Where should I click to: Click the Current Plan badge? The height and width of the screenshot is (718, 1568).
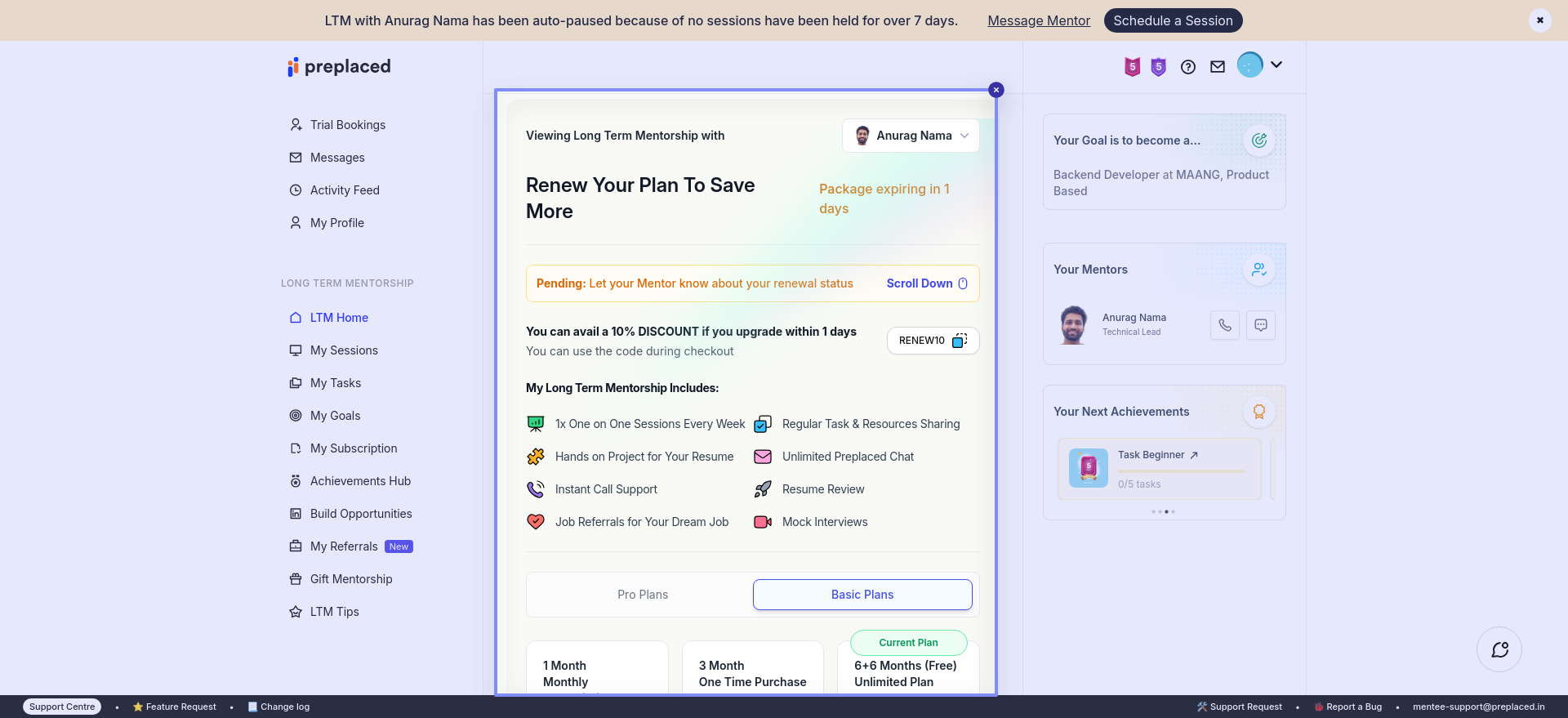click(909, 643)
